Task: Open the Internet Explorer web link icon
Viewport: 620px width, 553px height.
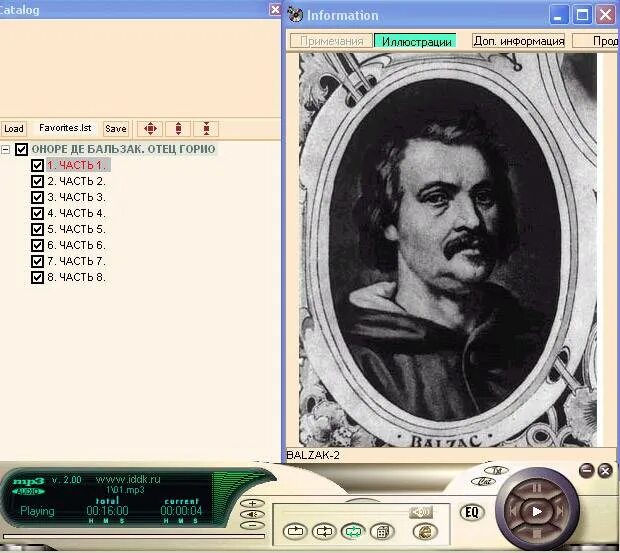Action: [x=425, y=531]
